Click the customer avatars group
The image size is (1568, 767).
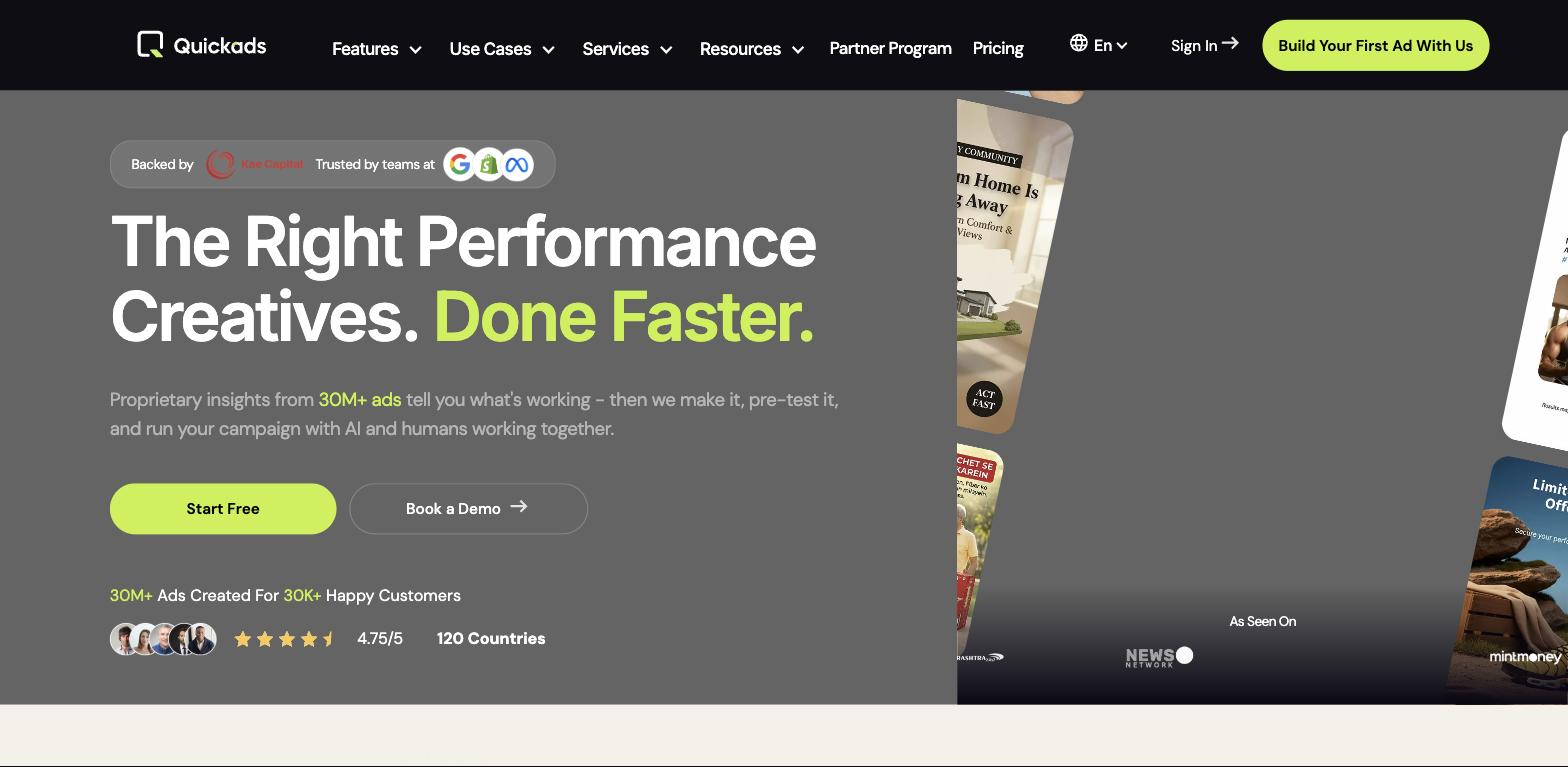163,639
